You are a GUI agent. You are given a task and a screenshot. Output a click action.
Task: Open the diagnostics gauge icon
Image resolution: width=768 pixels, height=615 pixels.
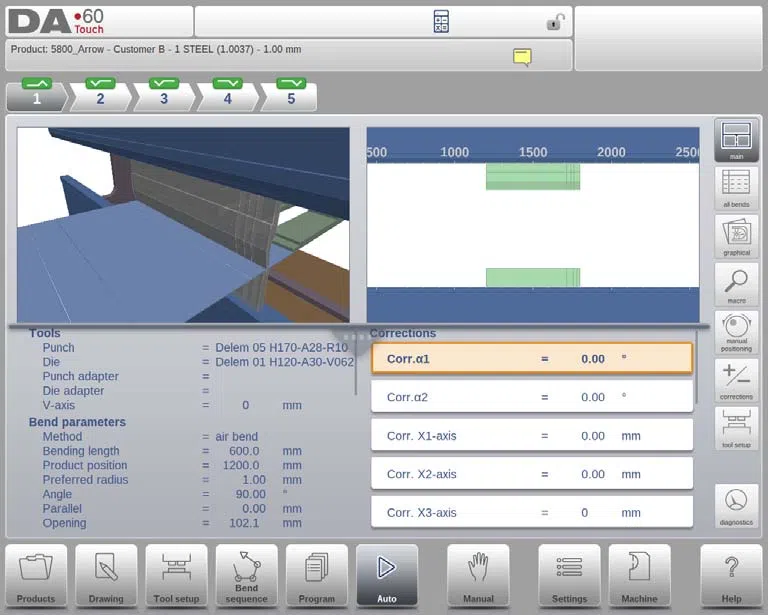tap(736, 506)
